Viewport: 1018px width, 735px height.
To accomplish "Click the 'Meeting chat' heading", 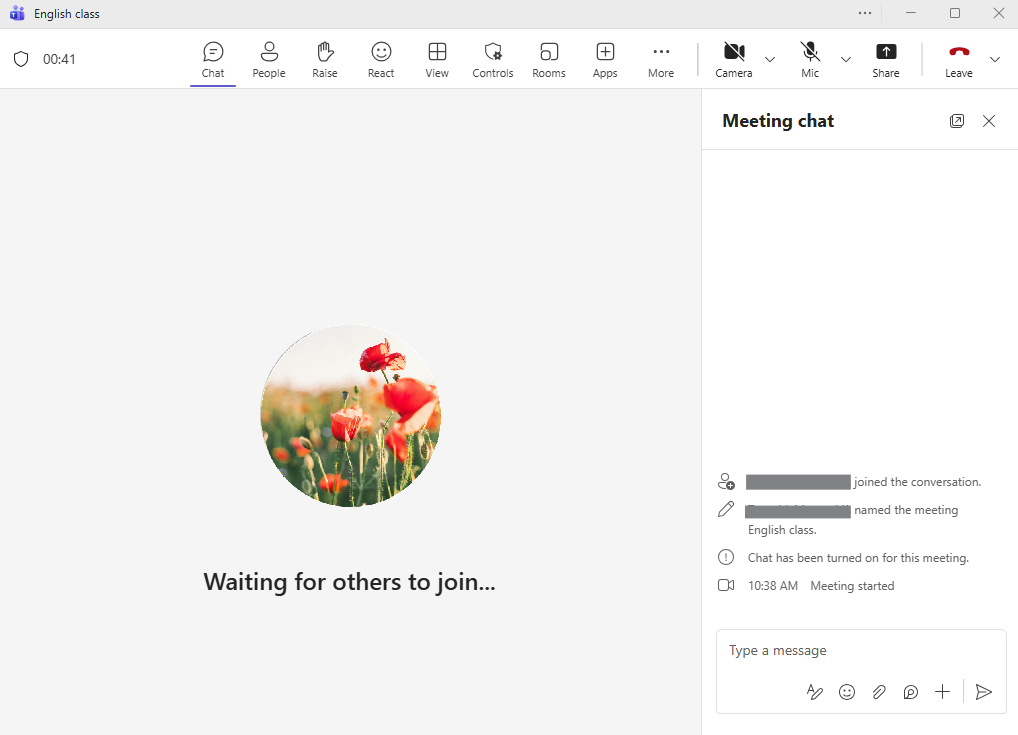I will pyautogui.click(x=778, y=121).
